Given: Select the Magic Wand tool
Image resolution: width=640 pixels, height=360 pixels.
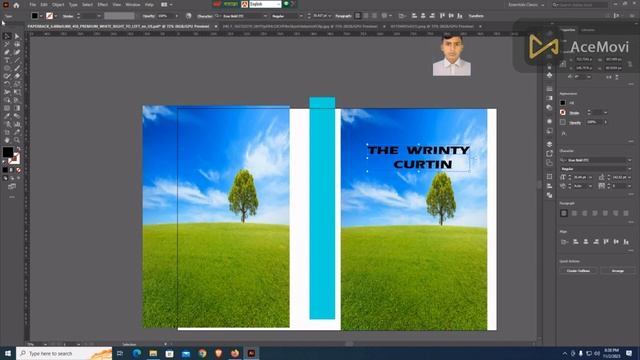Looking at the screenshot, I should point(7,44).
